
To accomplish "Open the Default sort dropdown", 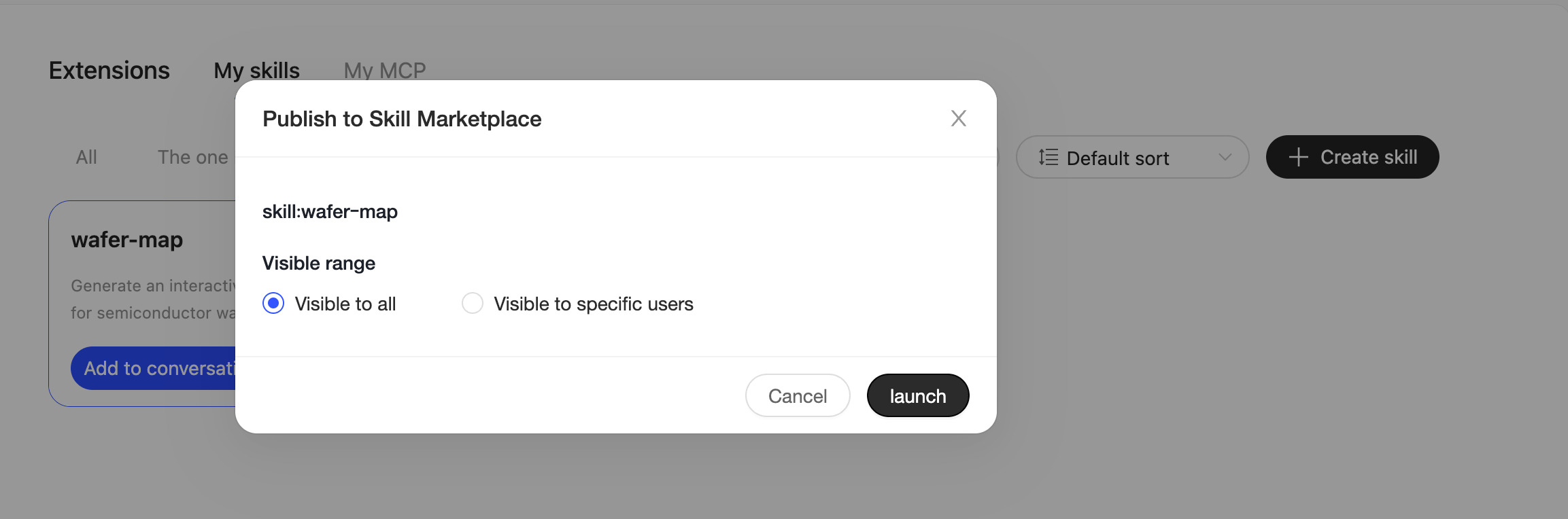I will point(1132,157).
